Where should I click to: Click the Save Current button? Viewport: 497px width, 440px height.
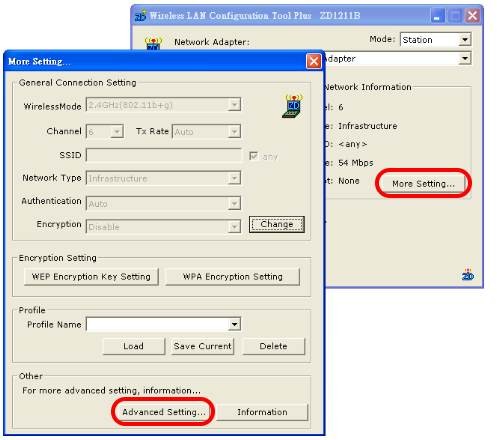202,346
